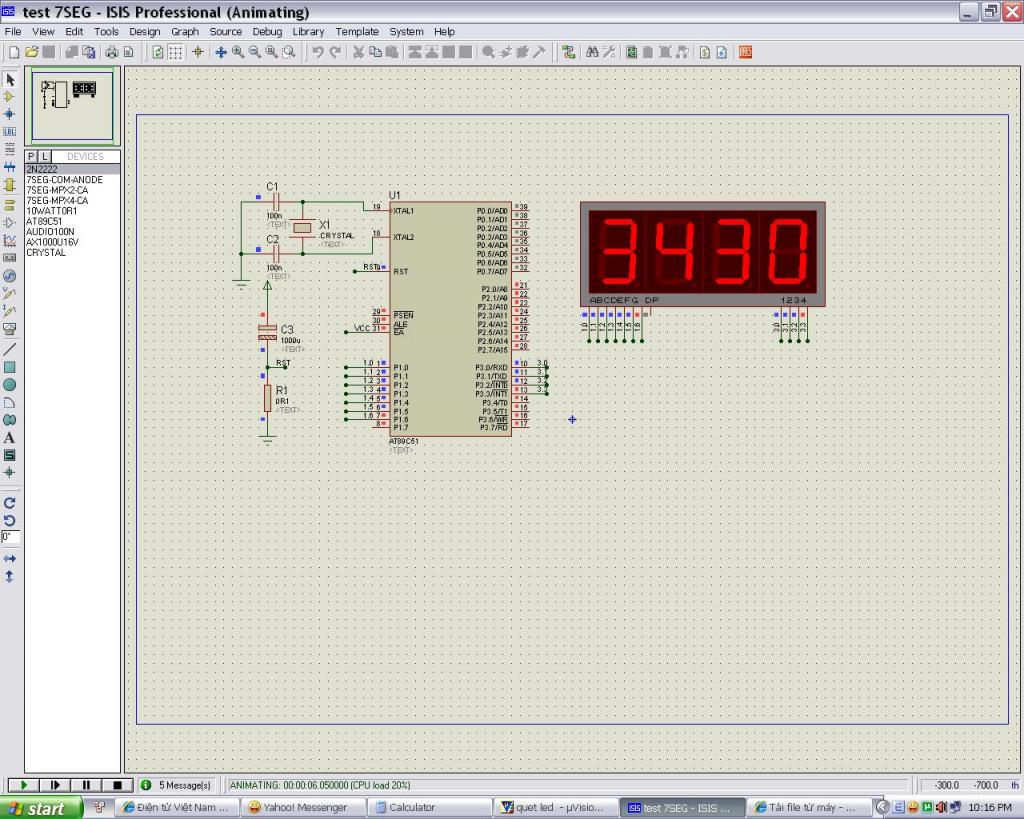
Task: Choose the Wire Label (LBL) tool
Action: (10, 132)
